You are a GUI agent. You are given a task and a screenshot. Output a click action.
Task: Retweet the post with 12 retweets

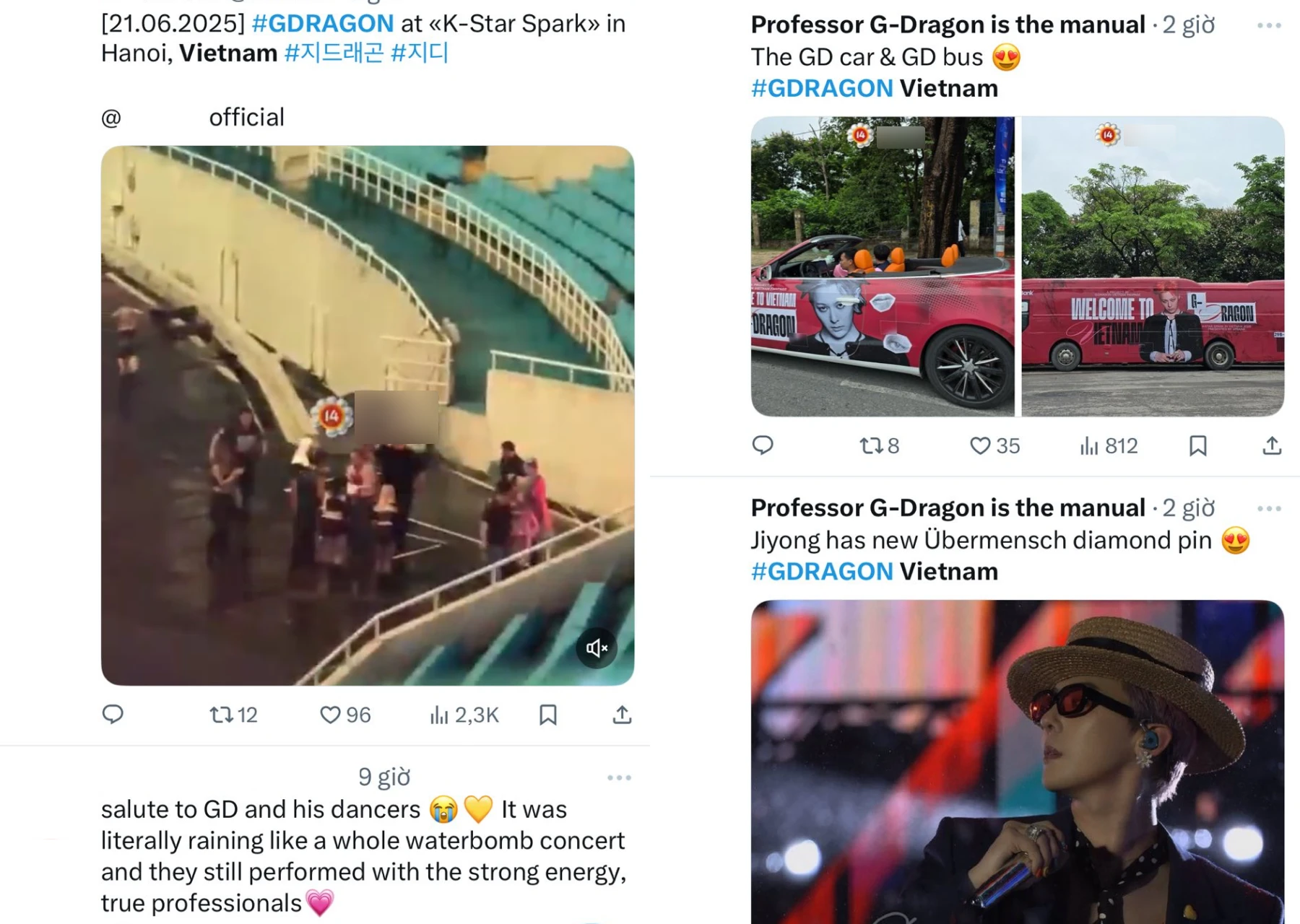233,715
